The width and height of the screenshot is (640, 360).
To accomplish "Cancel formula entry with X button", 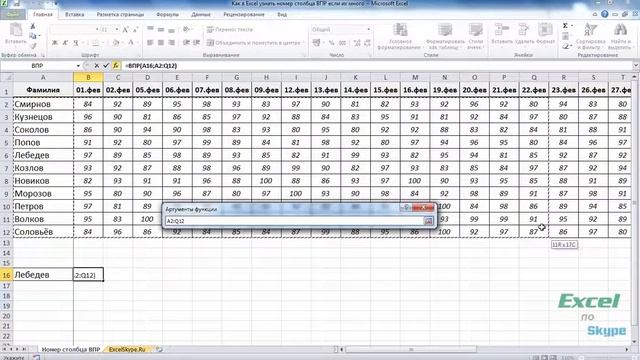I will pos(96,65).
